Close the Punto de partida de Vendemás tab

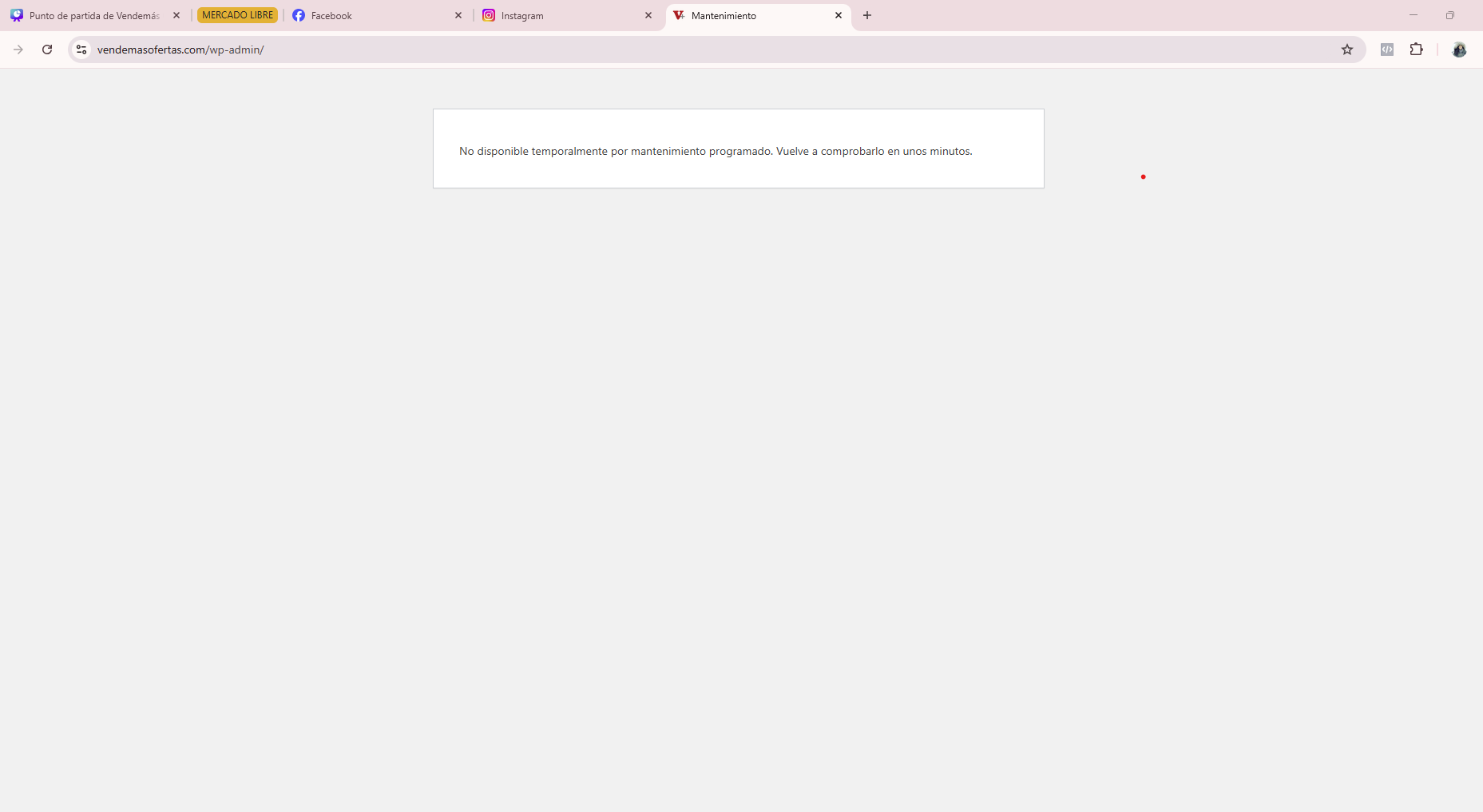click(x=176, y=16)
